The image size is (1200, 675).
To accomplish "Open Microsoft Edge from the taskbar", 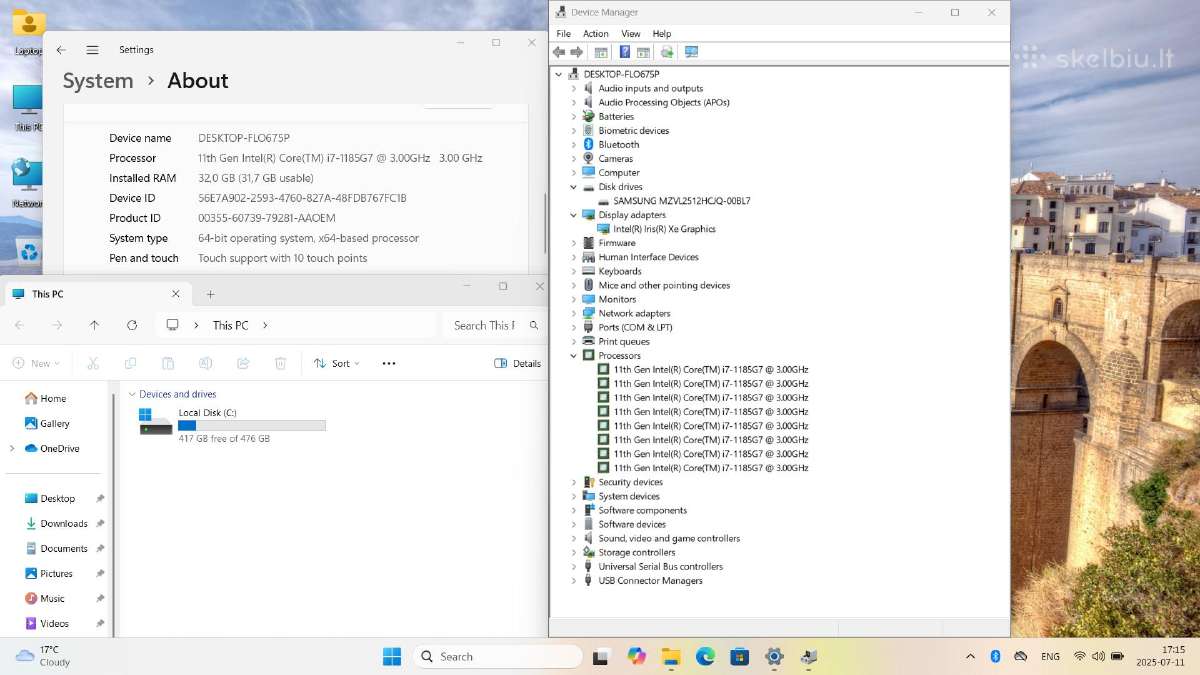I will click(705, 656).
